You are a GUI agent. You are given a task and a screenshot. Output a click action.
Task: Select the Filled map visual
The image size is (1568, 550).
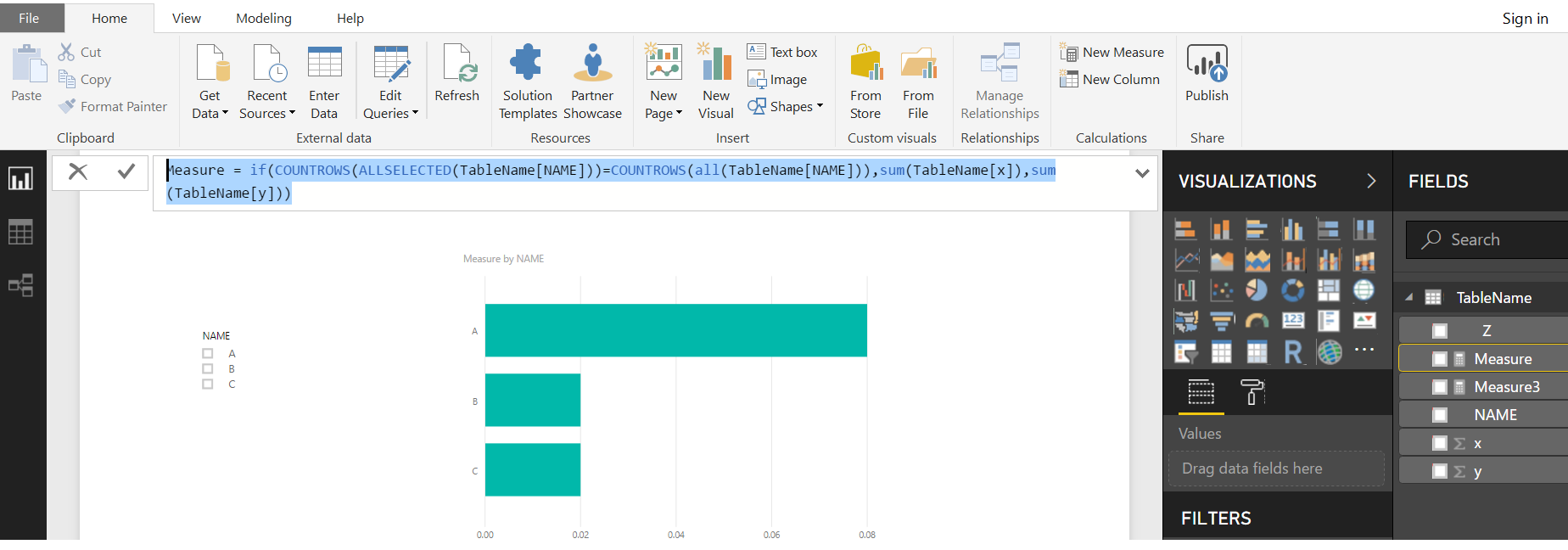1185,321
